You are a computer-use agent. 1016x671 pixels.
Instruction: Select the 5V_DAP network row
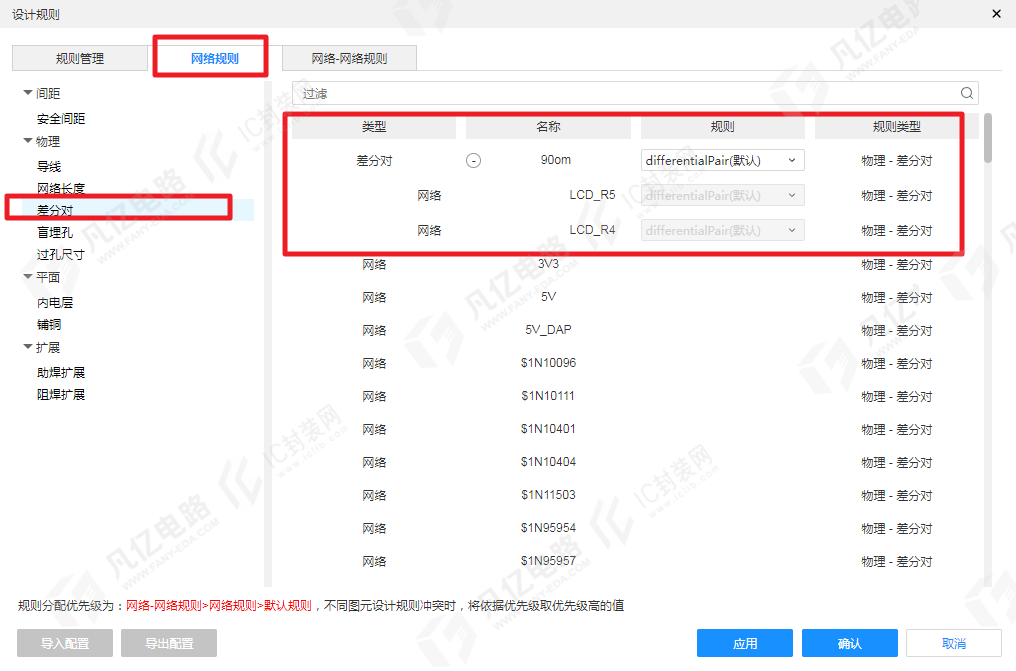pyautogui.click(x=635, y=330)
